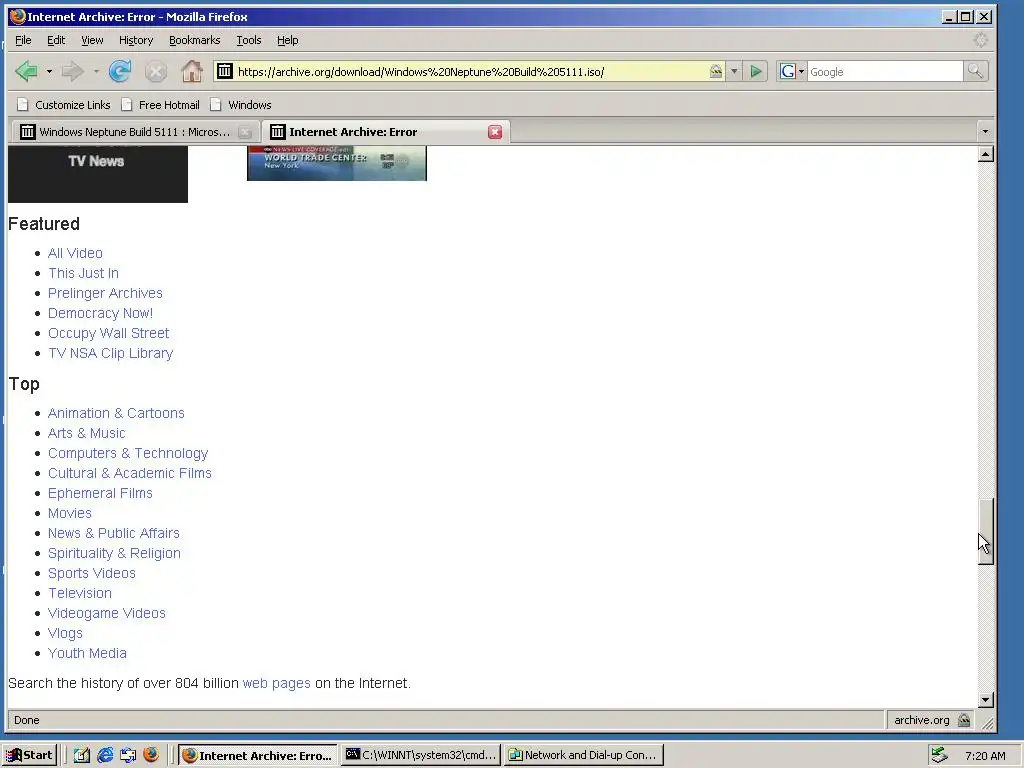1024x768 pixels.
Task: Open the Google search engine selector
Action: point(792,71)
